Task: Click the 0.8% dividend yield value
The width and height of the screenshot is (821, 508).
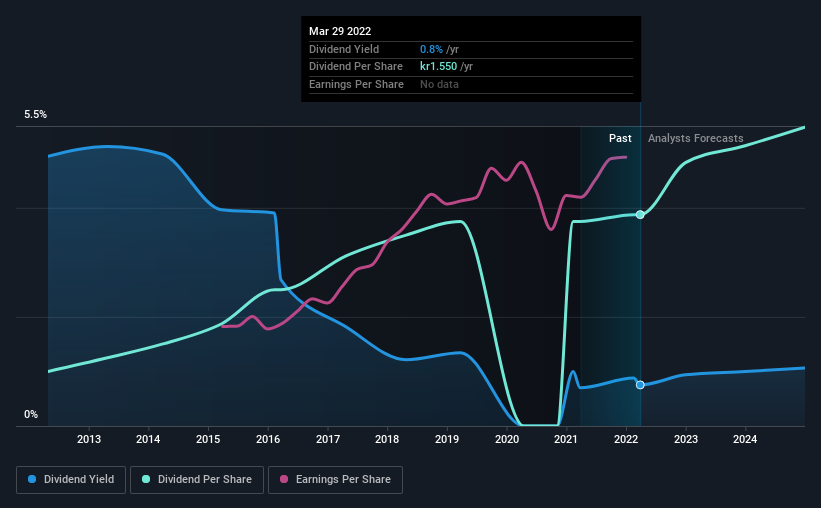Action: coord(431,49)
